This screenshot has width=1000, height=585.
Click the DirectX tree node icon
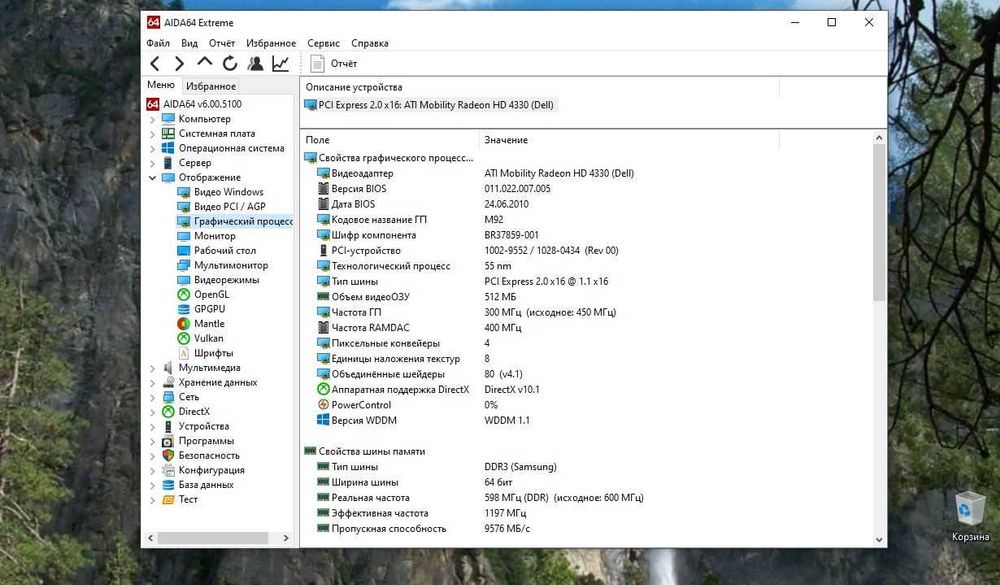click(168, 412)
